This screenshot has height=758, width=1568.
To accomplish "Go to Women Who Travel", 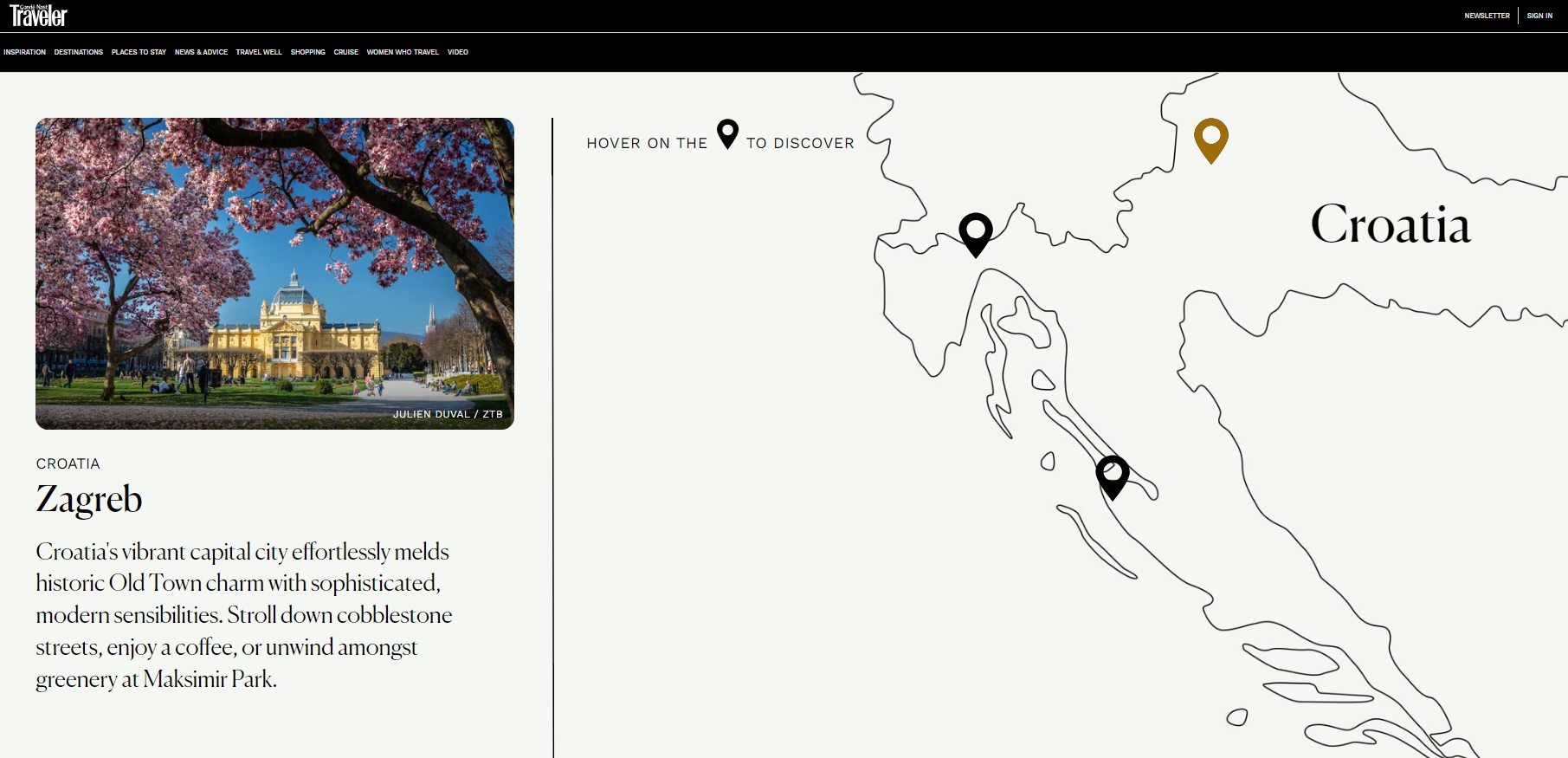I will 403,52.
